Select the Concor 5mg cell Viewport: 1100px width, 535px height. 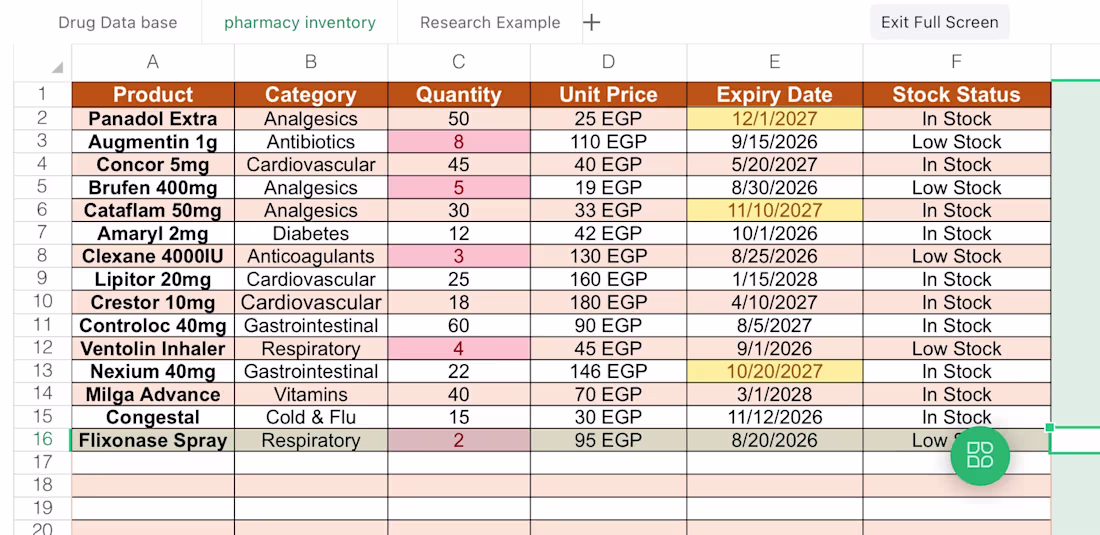153,165
